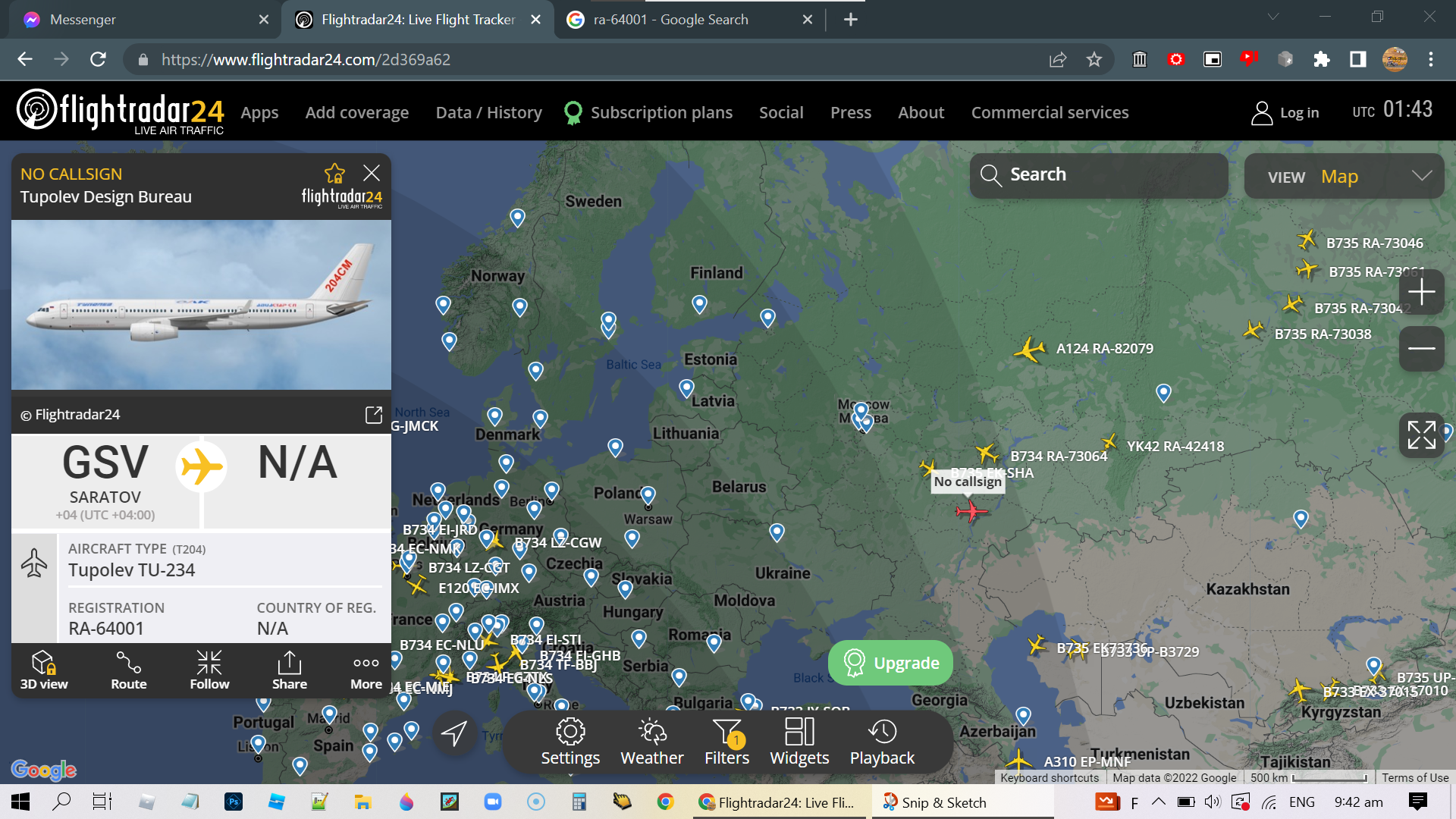Open Playback history
Viewport: 1456px width, 819px height.
pyautogui.click(x=882, y=742)
